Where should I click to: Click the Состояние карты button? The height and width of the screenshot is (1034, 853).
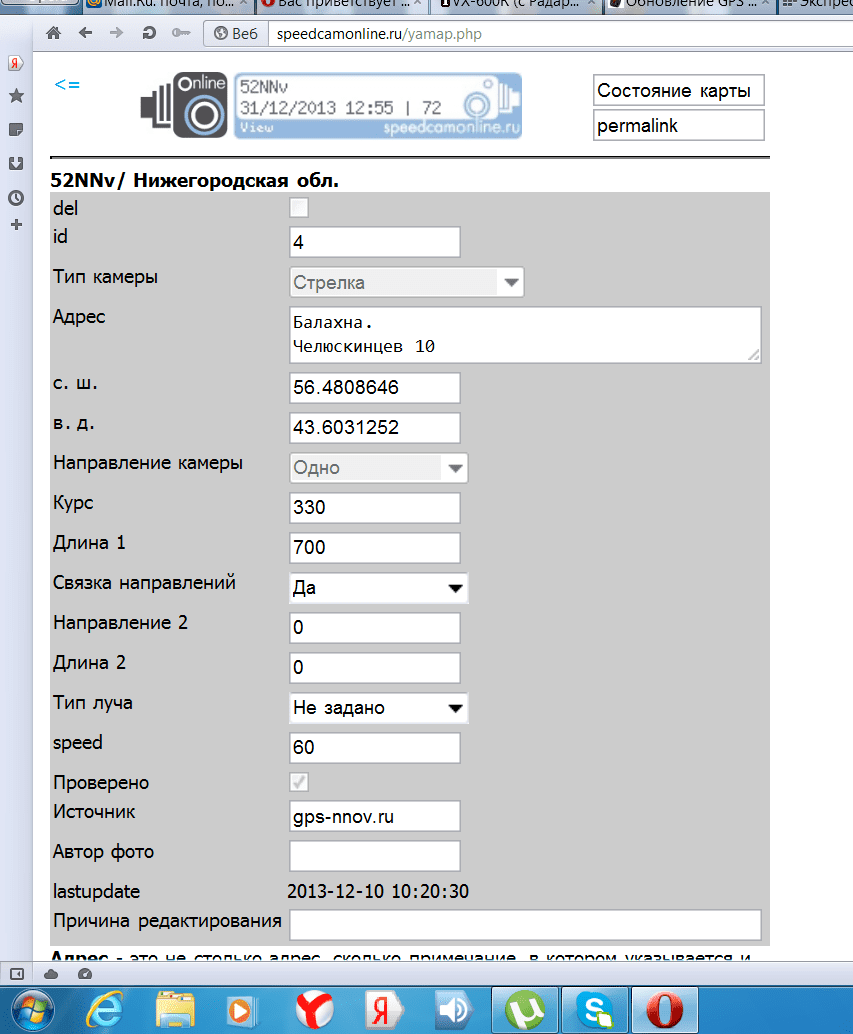pos(678,90)
